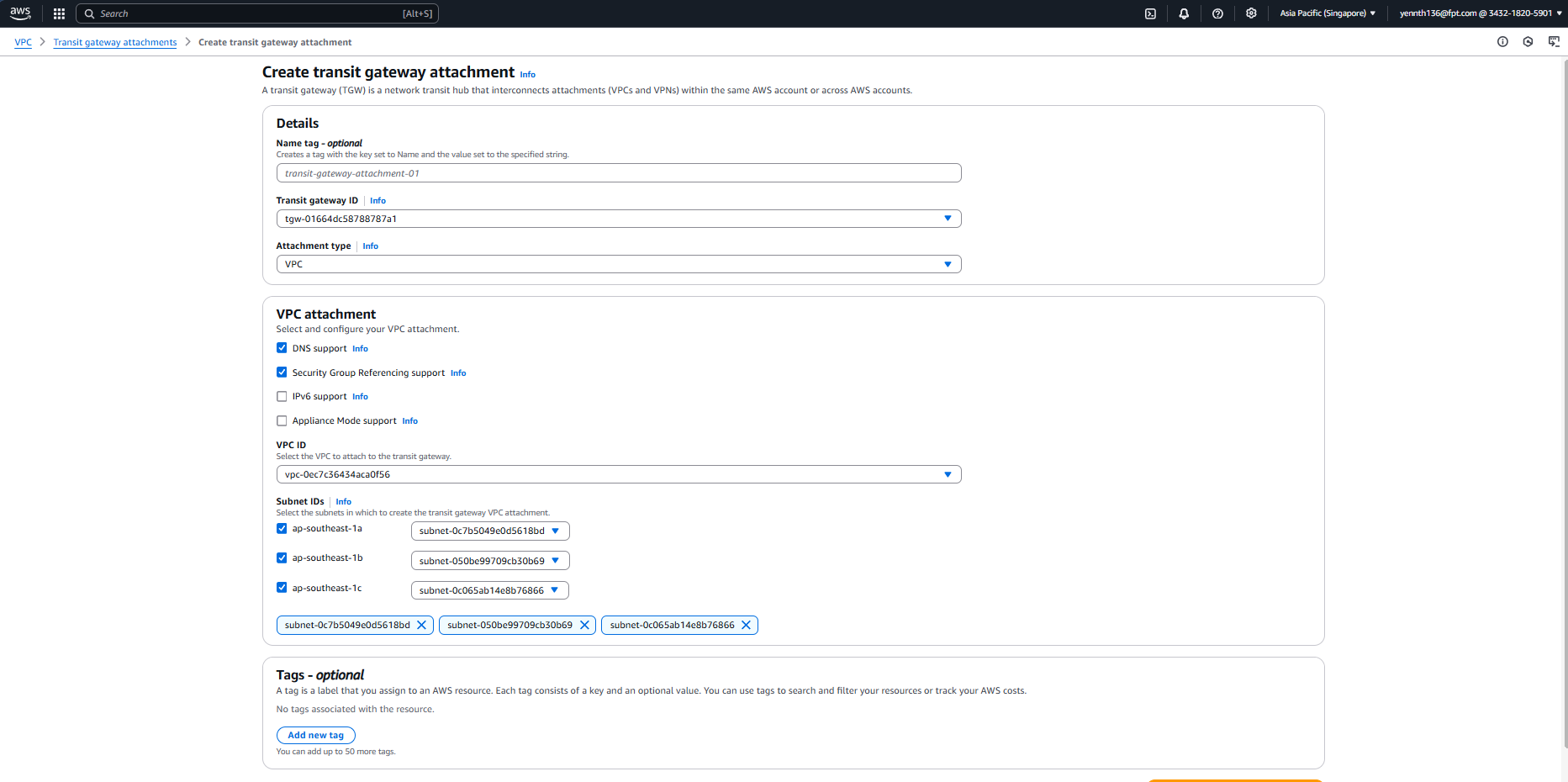
Task: Open the settings gear icon
Action: click(1251, 13)
